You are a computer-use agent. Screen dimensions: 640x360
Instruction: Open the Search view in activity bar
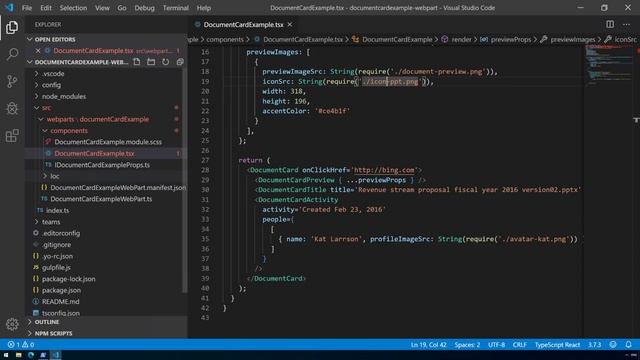tap(12, 54)
